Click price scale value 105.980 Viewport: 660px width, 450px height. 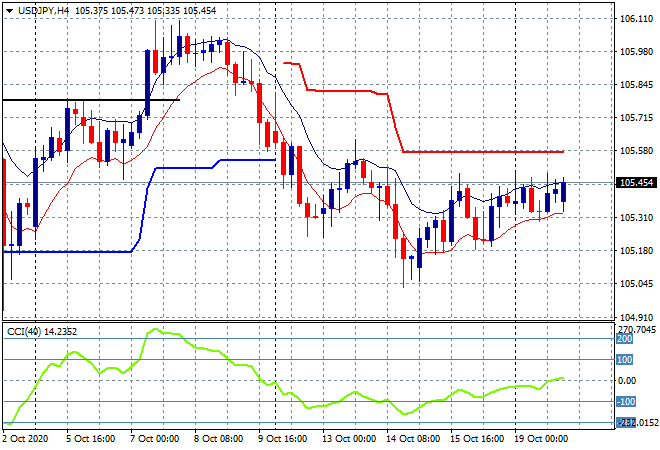click(x=636, y=51)
